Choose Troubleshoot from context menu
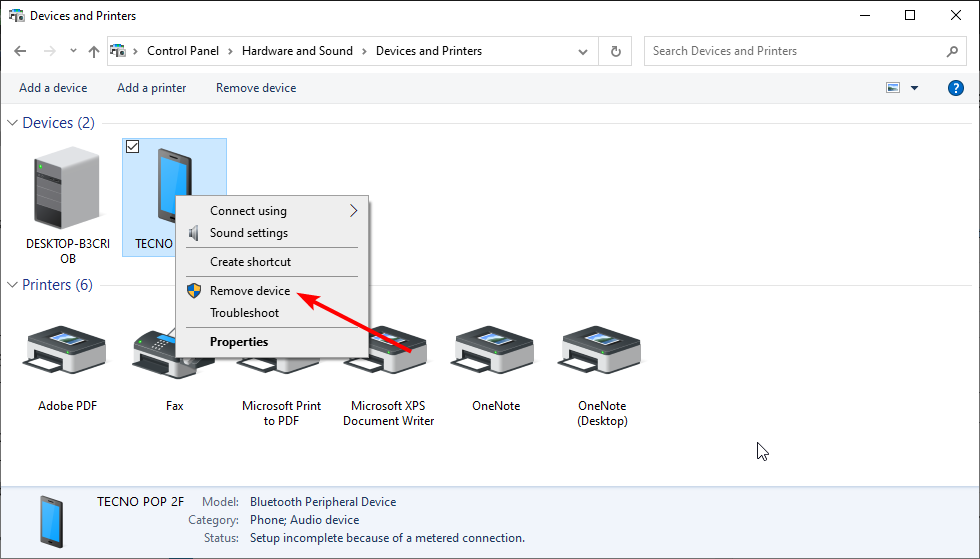This screenshot has height=559, width=980. pos(272,313)
